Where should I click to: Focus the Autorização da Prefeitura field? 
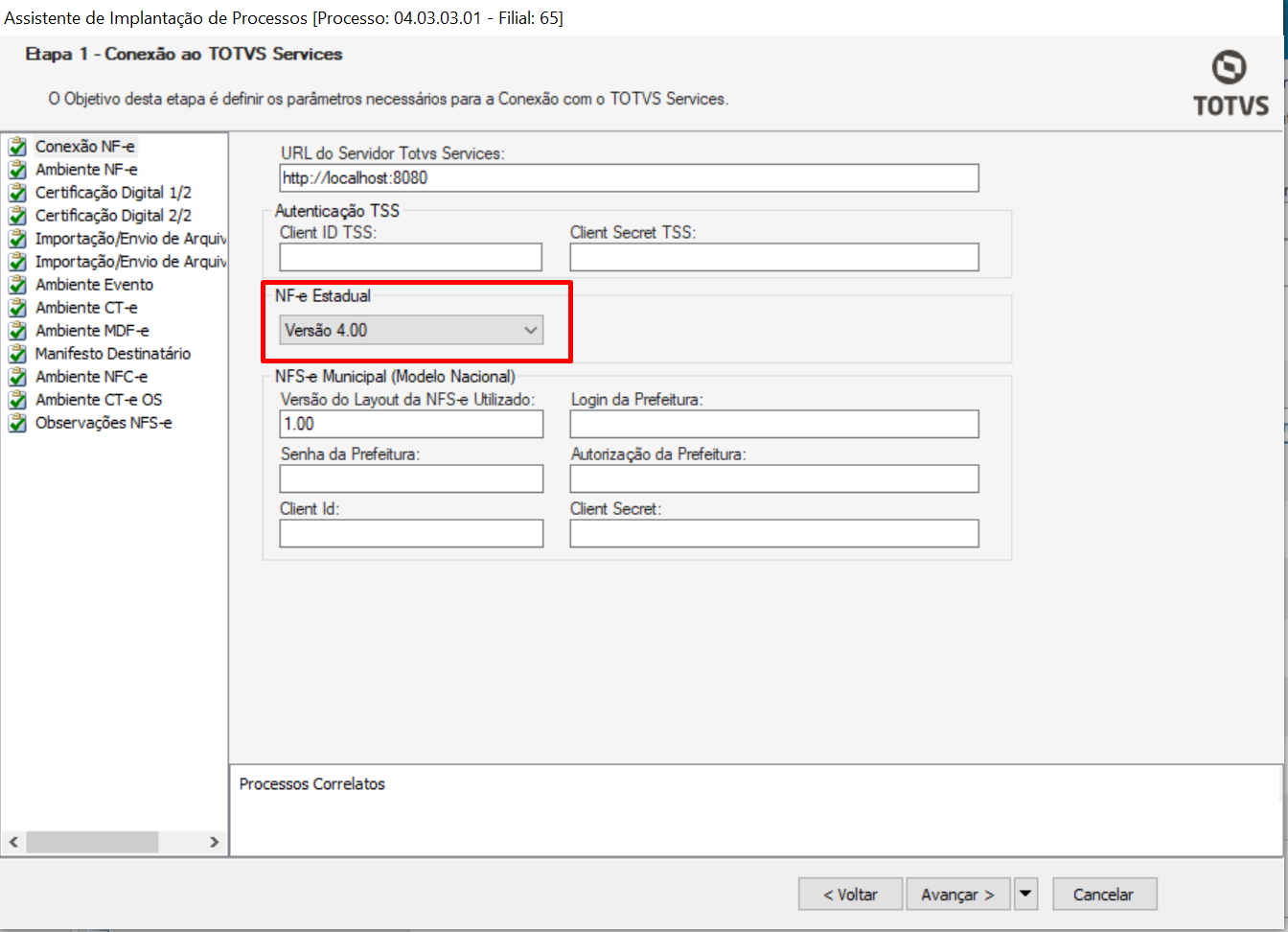point(774,478)
